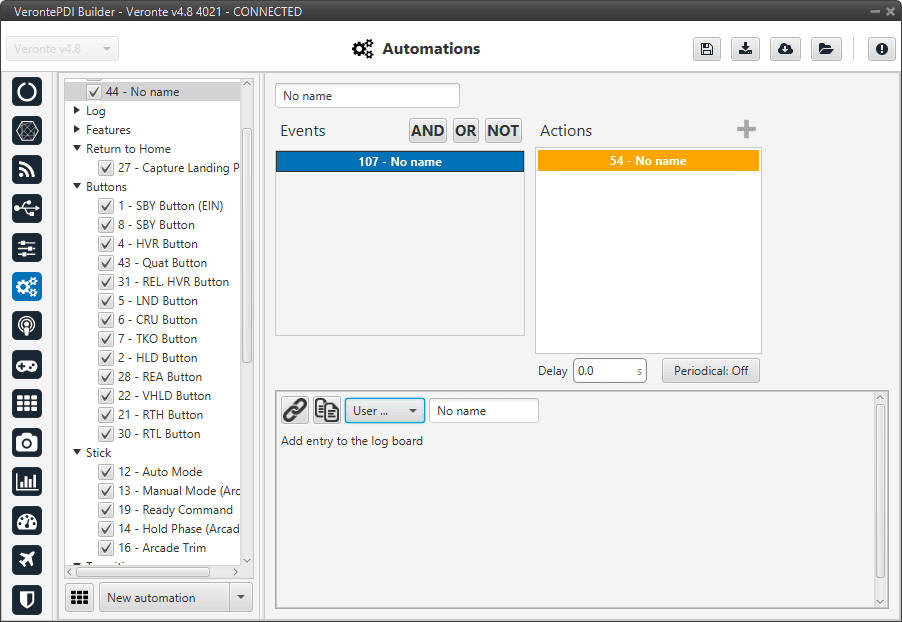
Task: Open the camera panel
Action: coord(26,442)
